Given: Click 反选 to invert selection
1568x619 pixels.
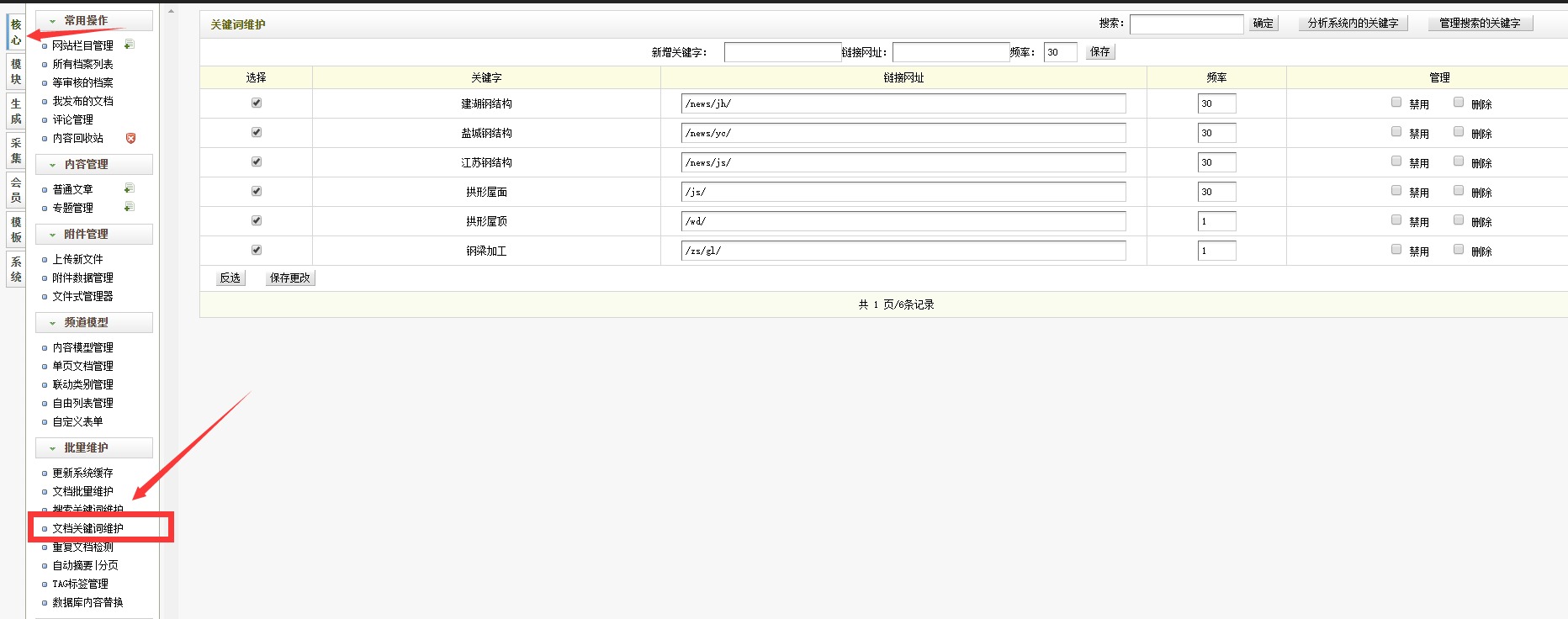Looking at the screenshot, I should click(230, 278).
